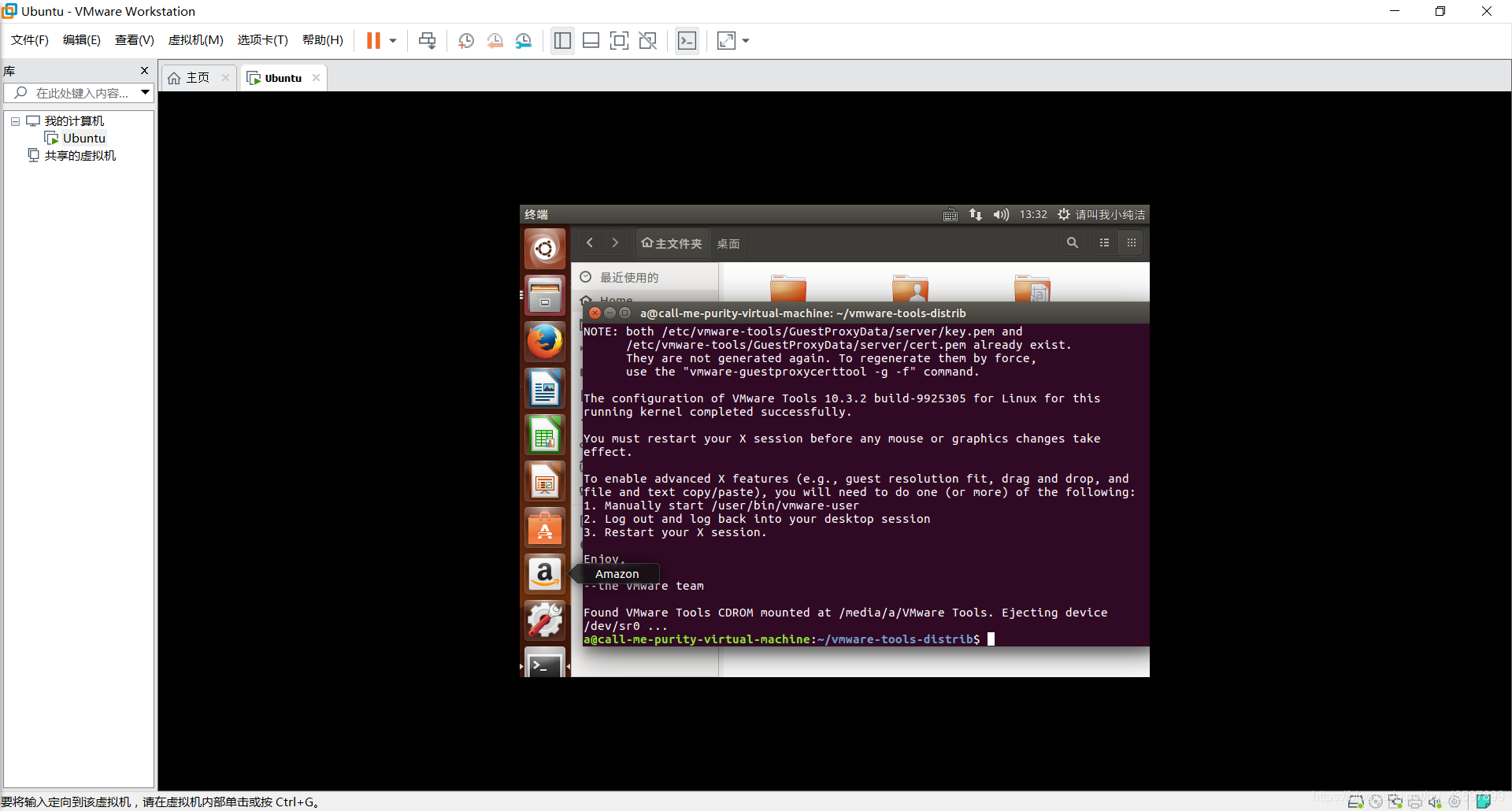Enter full screen mode
This screenshot has height=811, width=1512.
(x=620, y=41)
